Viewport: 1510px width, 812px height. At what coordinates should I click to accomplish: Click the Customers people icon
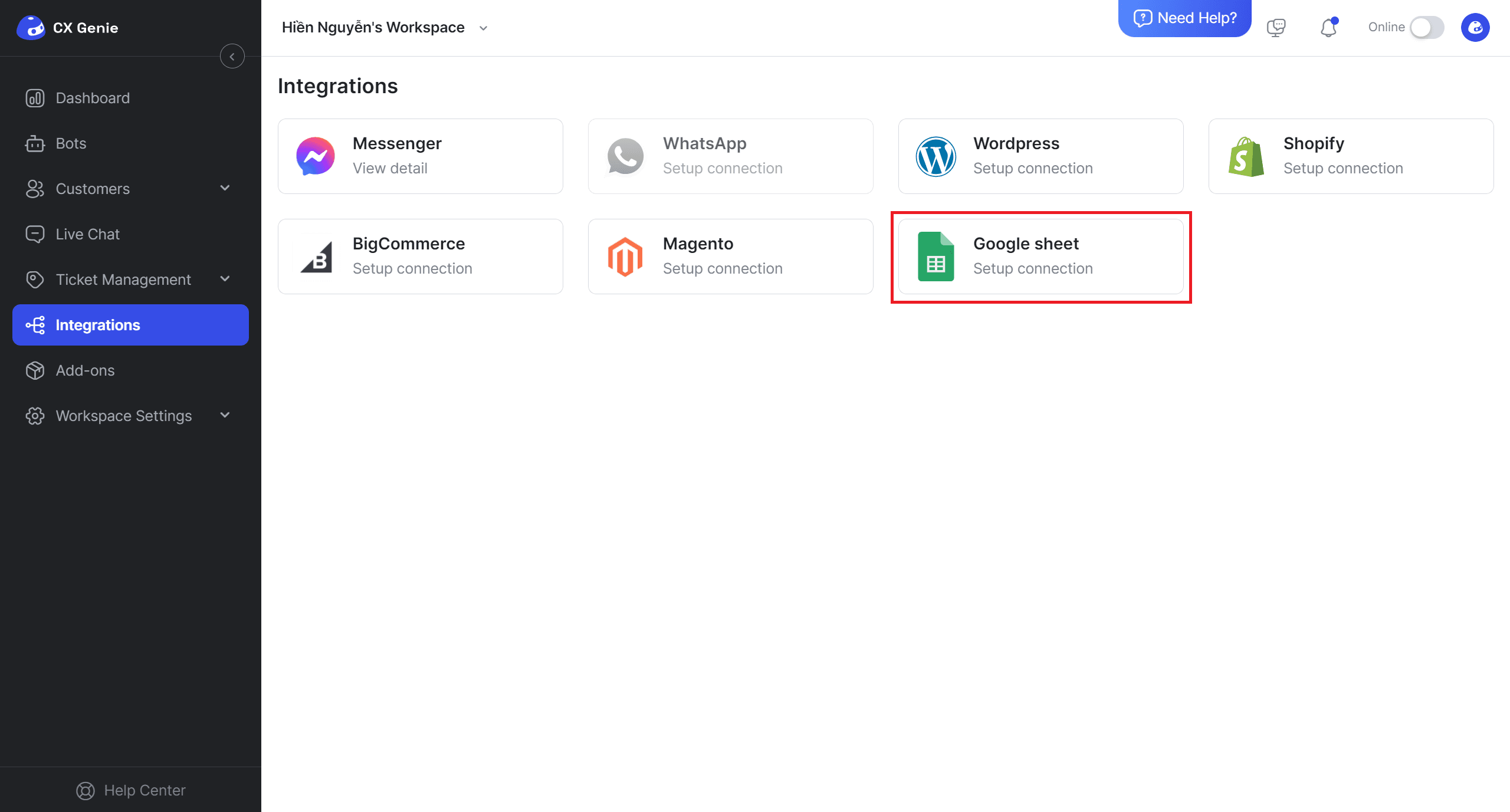35,189
